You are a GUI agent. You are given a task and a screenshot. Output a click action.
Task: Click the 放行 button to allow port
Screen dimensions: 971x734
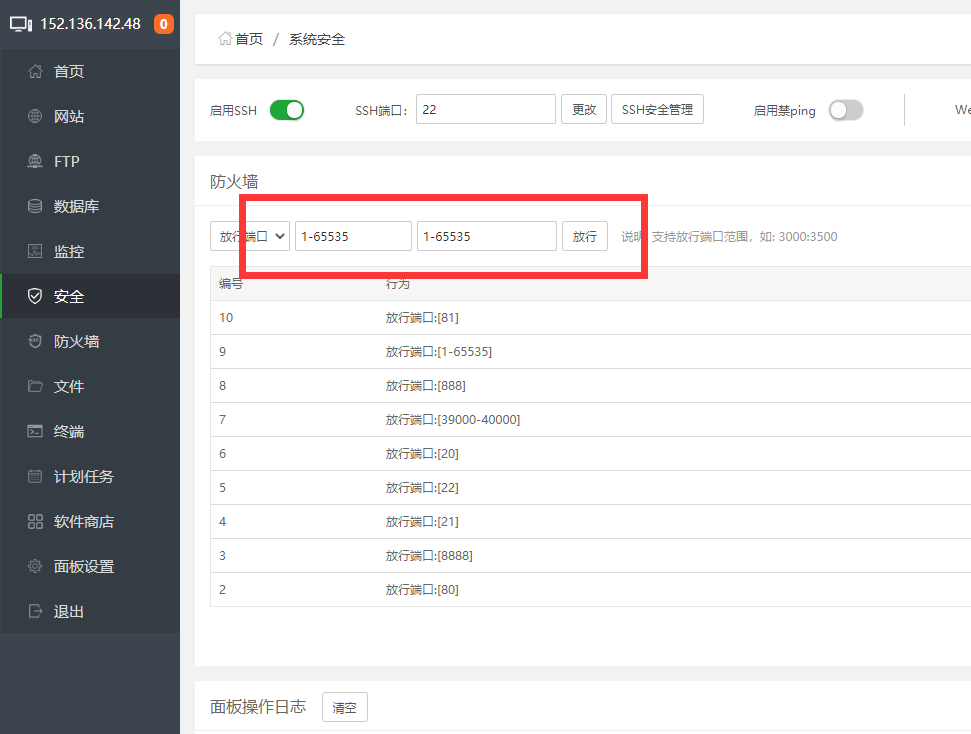pyautogui.click(x=584, y=236)
